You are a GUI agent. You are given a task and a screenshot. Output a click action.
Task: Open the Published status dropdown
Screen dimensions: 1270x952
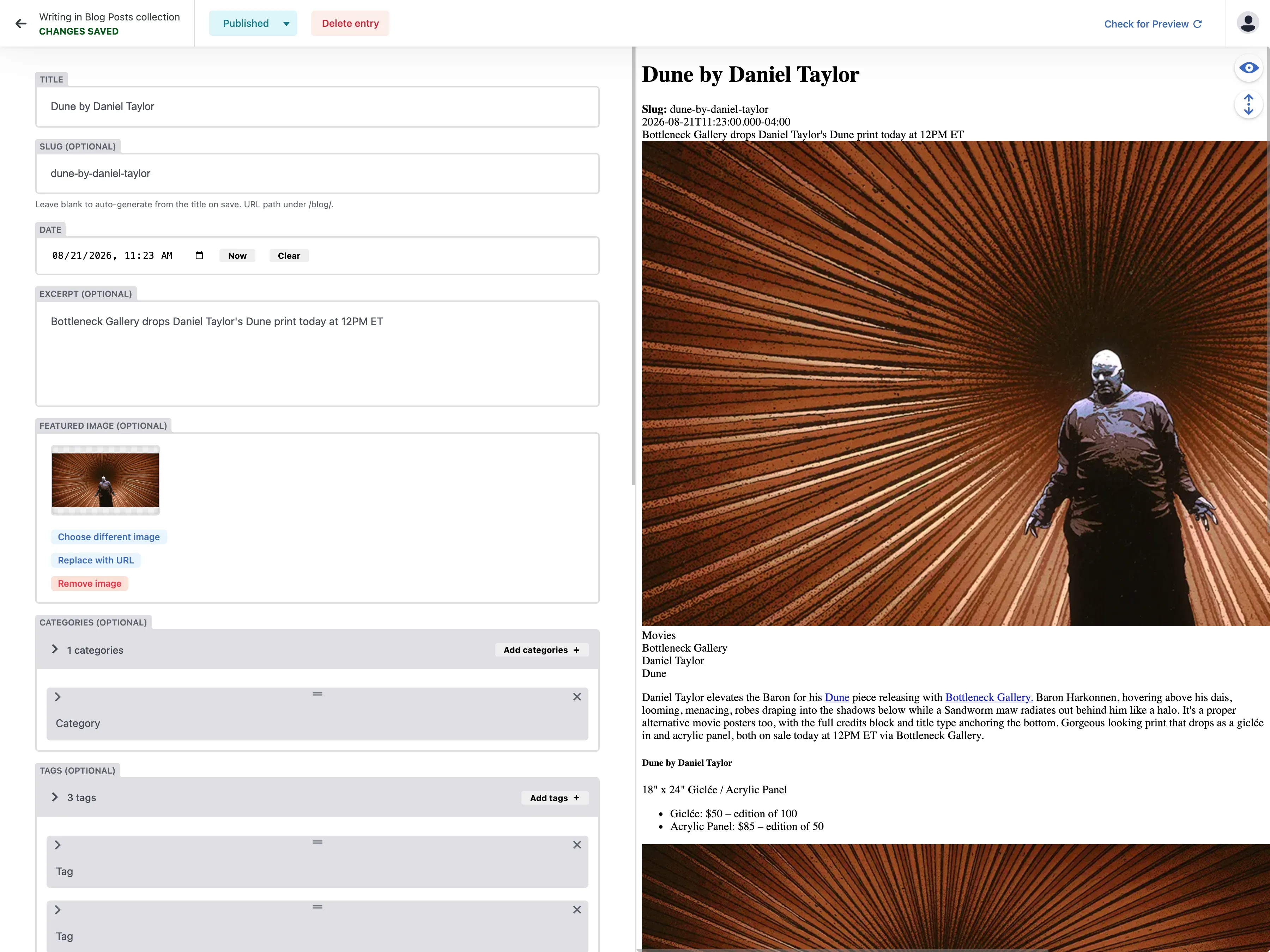click(253, 24)
